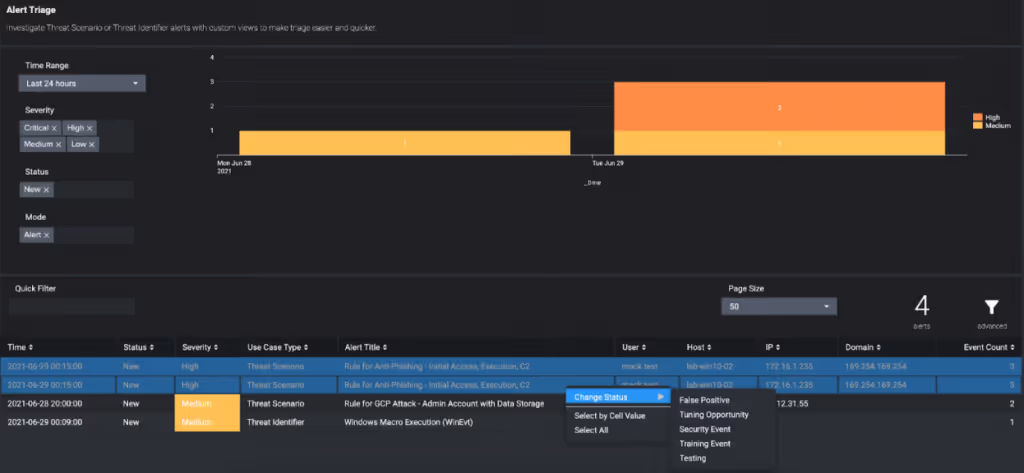This screenshot has height=473, width=1024.
Task: Click inside the Status multi-select field
Action: (x=76, y=189)
